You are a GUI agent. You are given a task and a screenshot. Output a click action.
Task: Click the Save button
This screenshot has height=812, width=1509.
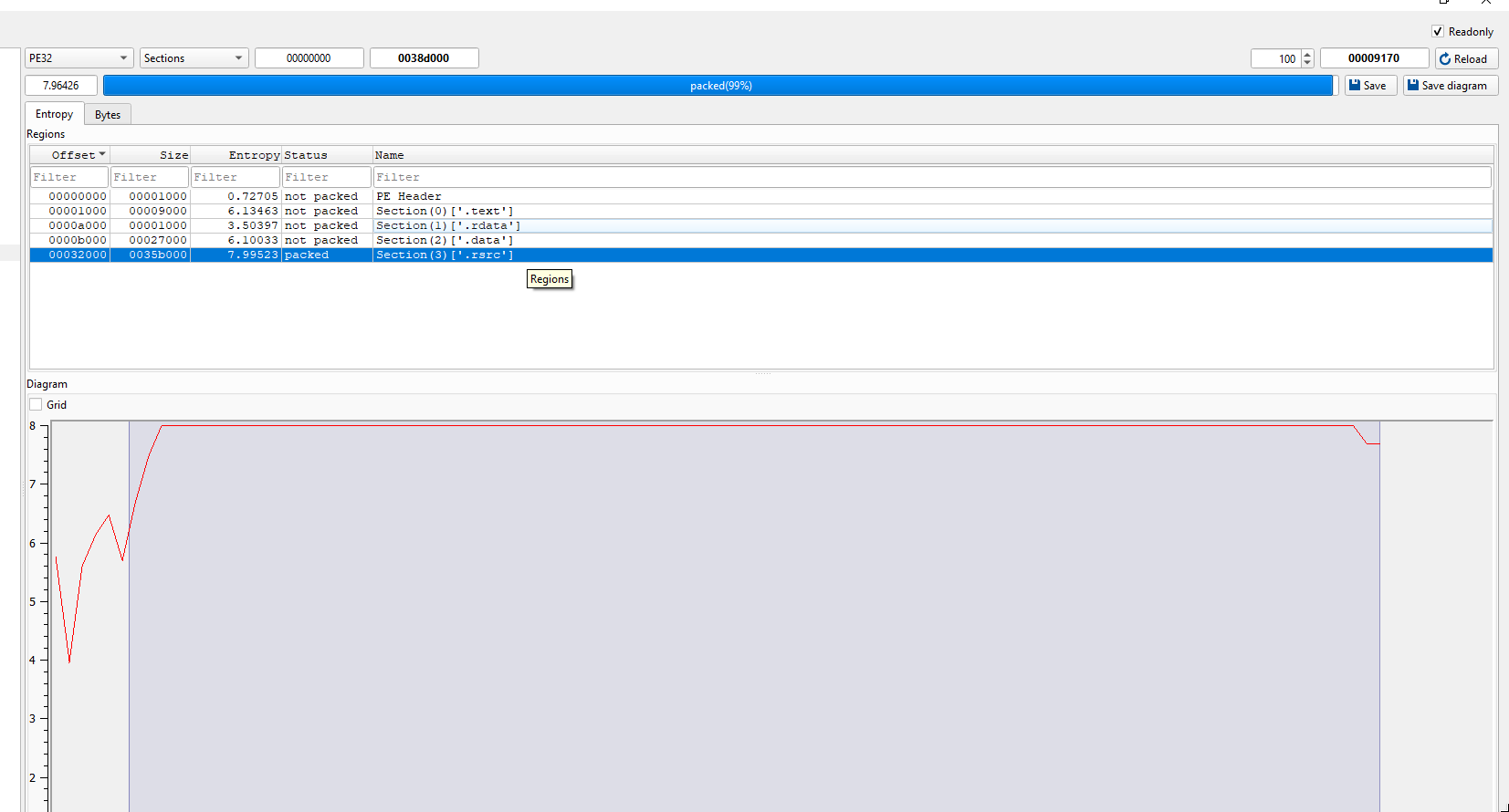click(1370, 85)
